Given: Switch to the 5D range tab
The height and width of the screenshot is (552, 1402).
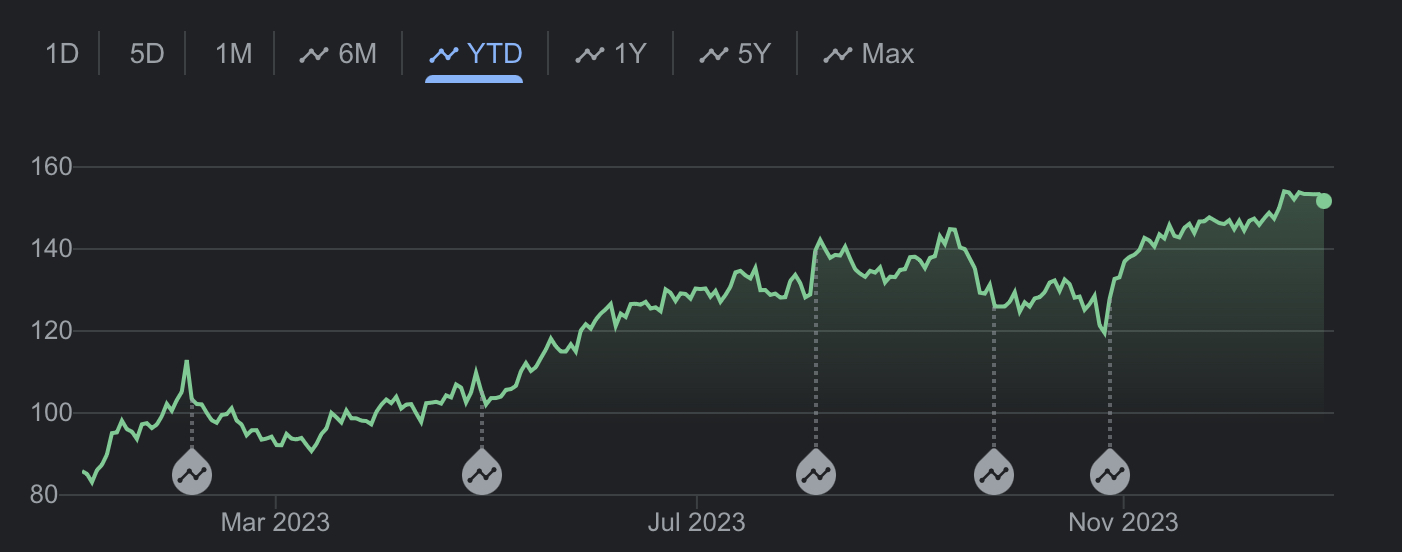Looking at the screenshot, I should pos(147,53).
